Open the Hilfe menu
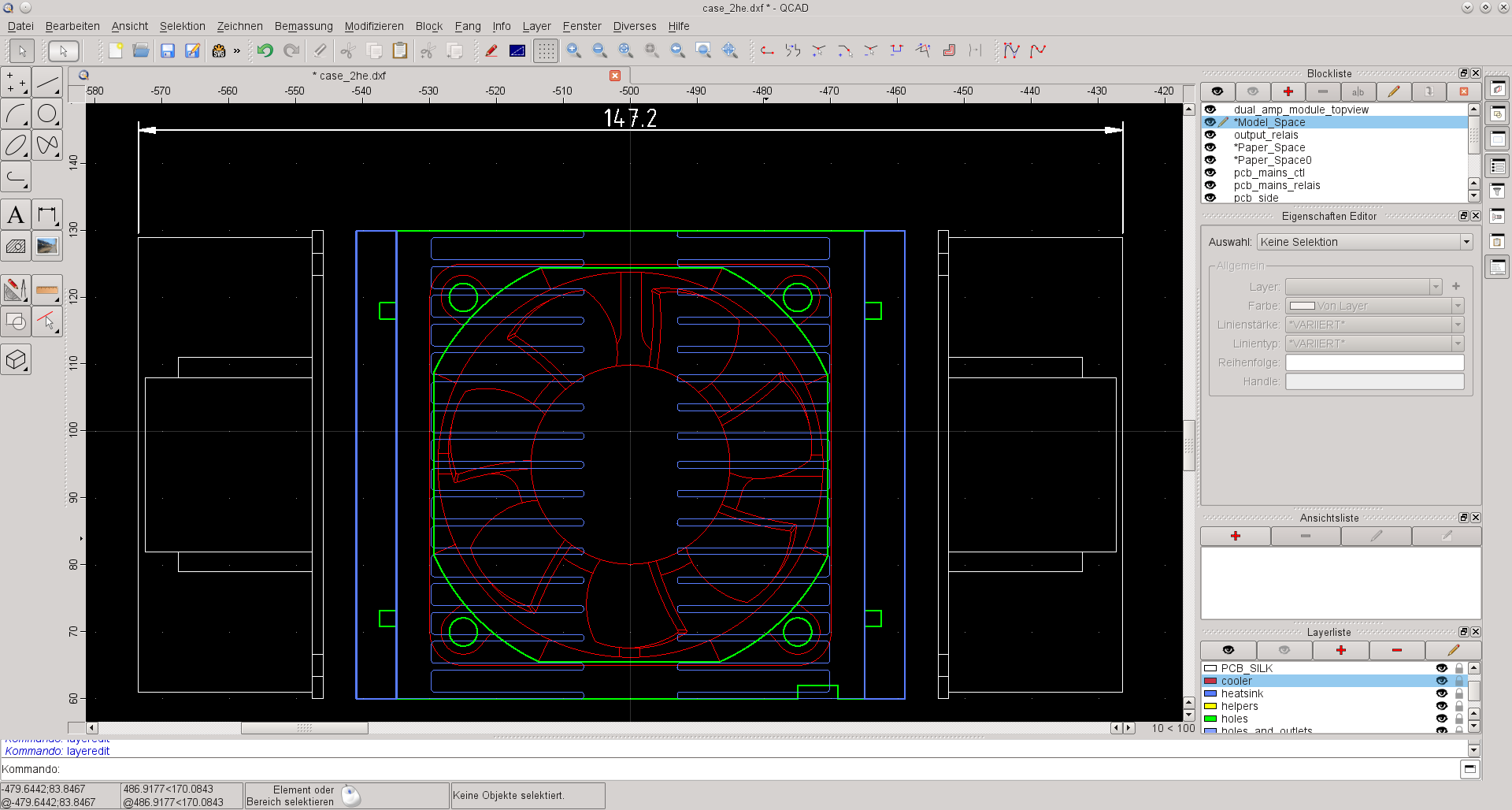Screen dimensions: 1512x810 679,26
